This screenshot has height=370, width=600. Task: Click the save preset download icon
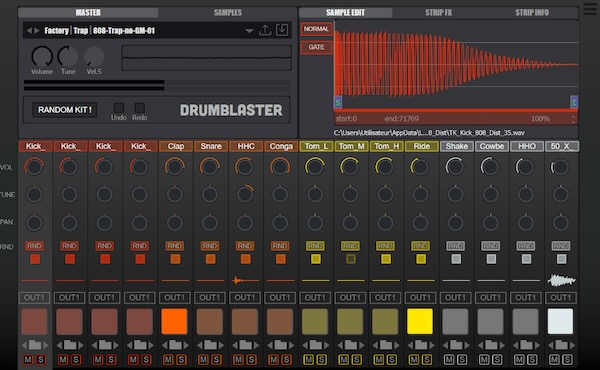click(282, 30)
